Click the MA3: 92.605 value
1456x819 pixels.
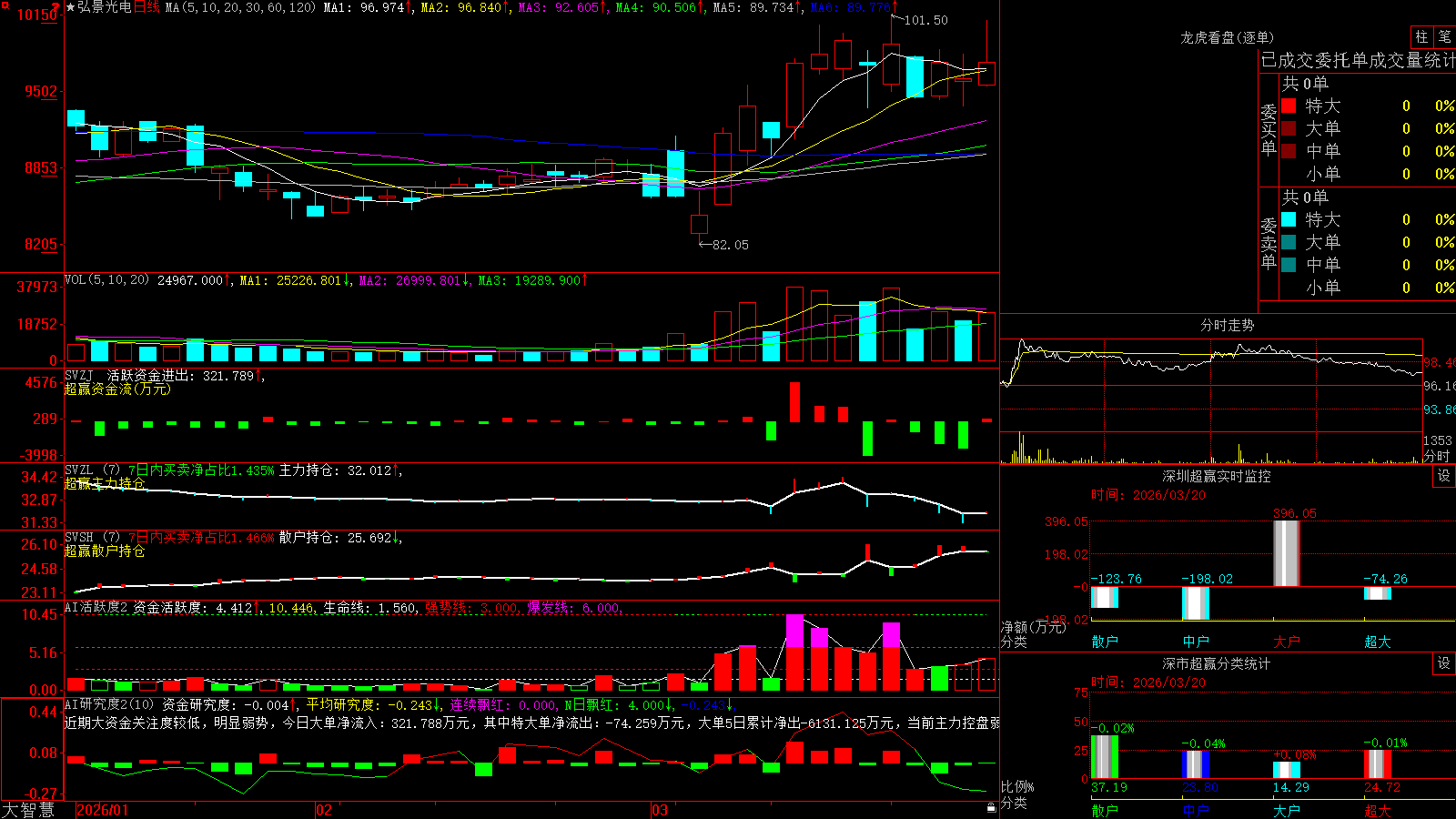coord(559,7)
